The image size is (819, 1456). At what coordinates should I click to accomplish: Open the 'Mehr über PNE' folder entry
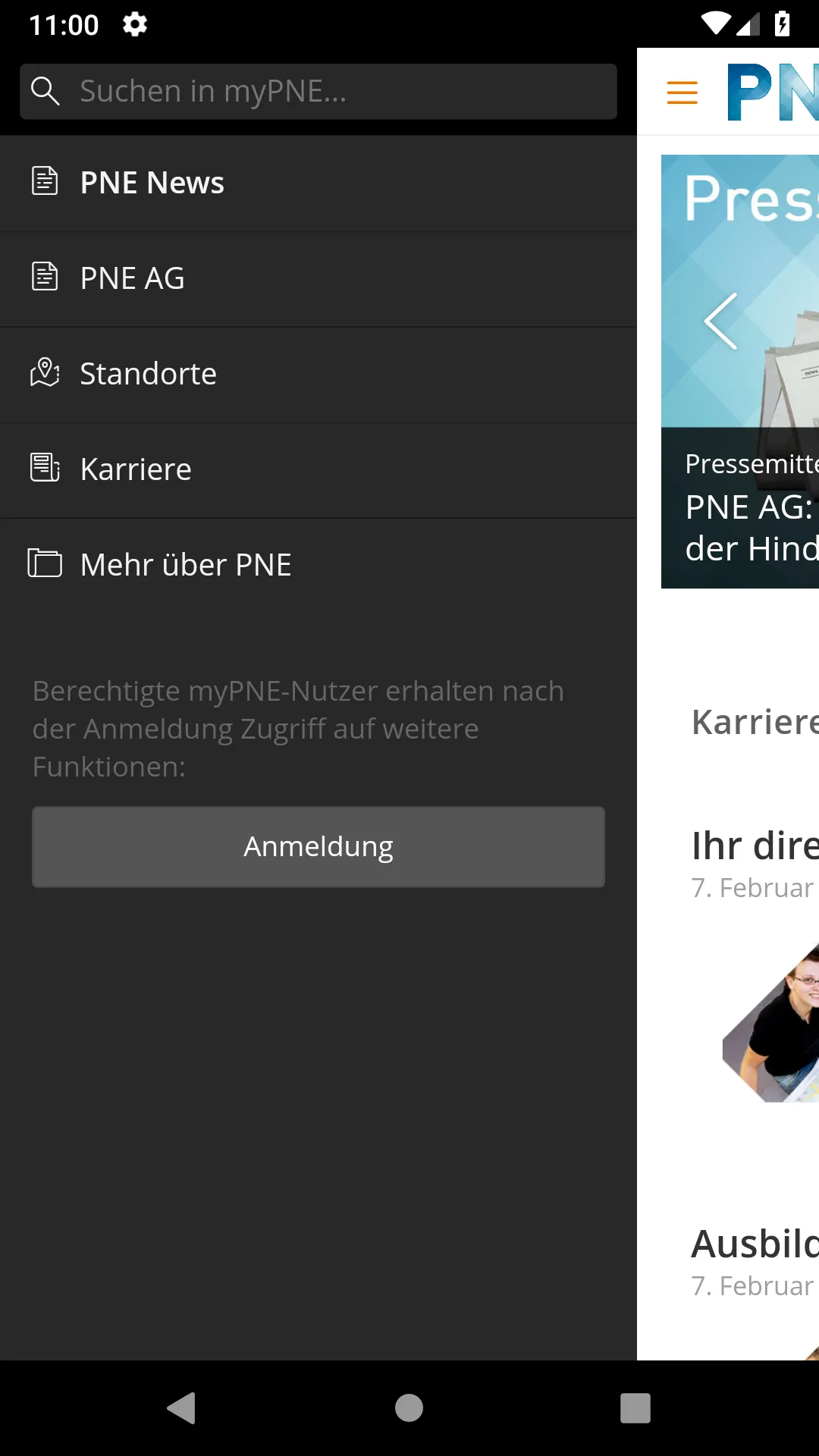coord(318,565)
